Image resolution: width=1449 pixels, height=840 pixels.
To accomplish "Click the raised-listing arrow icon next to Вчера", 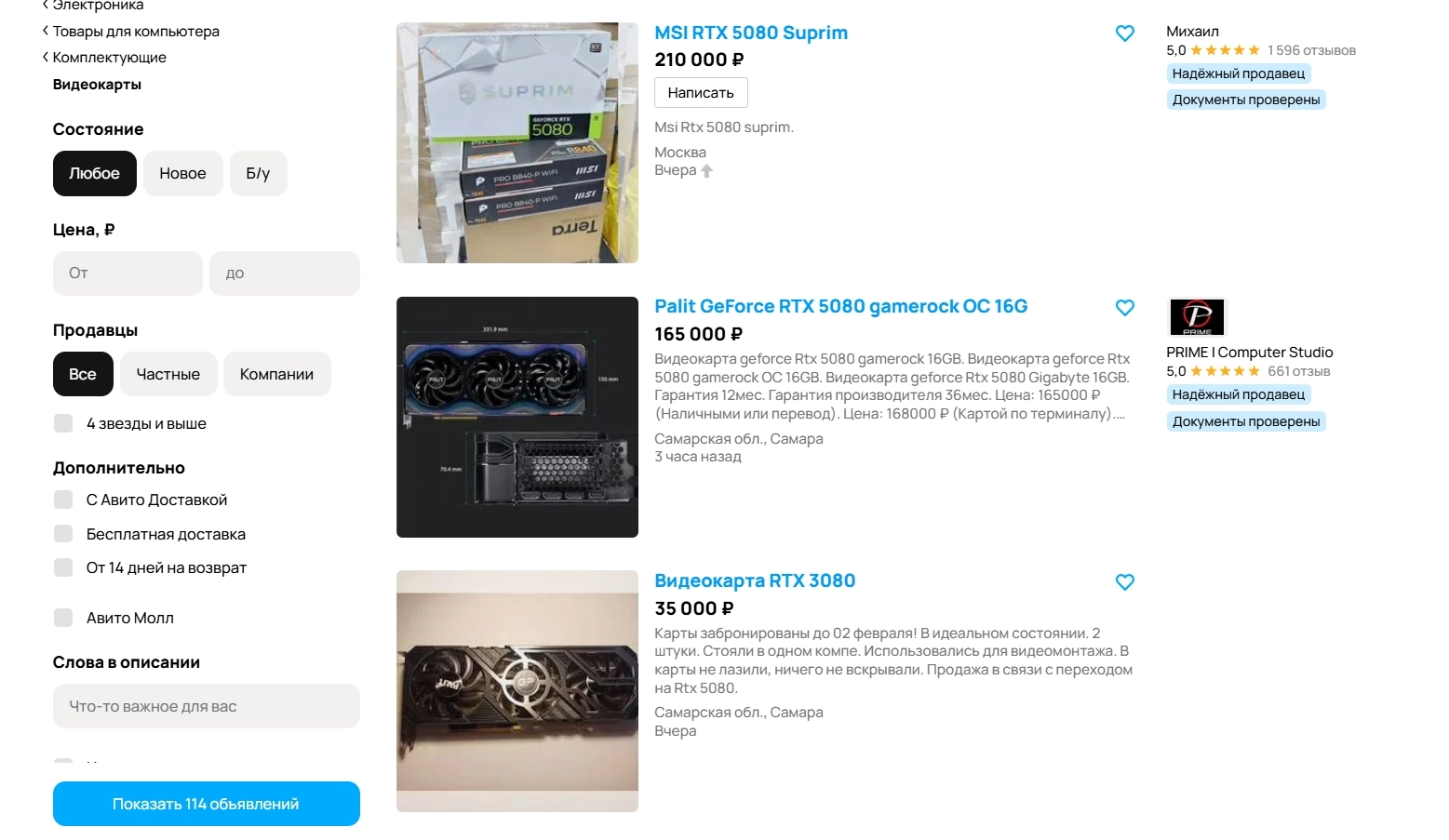I will 707,170.
